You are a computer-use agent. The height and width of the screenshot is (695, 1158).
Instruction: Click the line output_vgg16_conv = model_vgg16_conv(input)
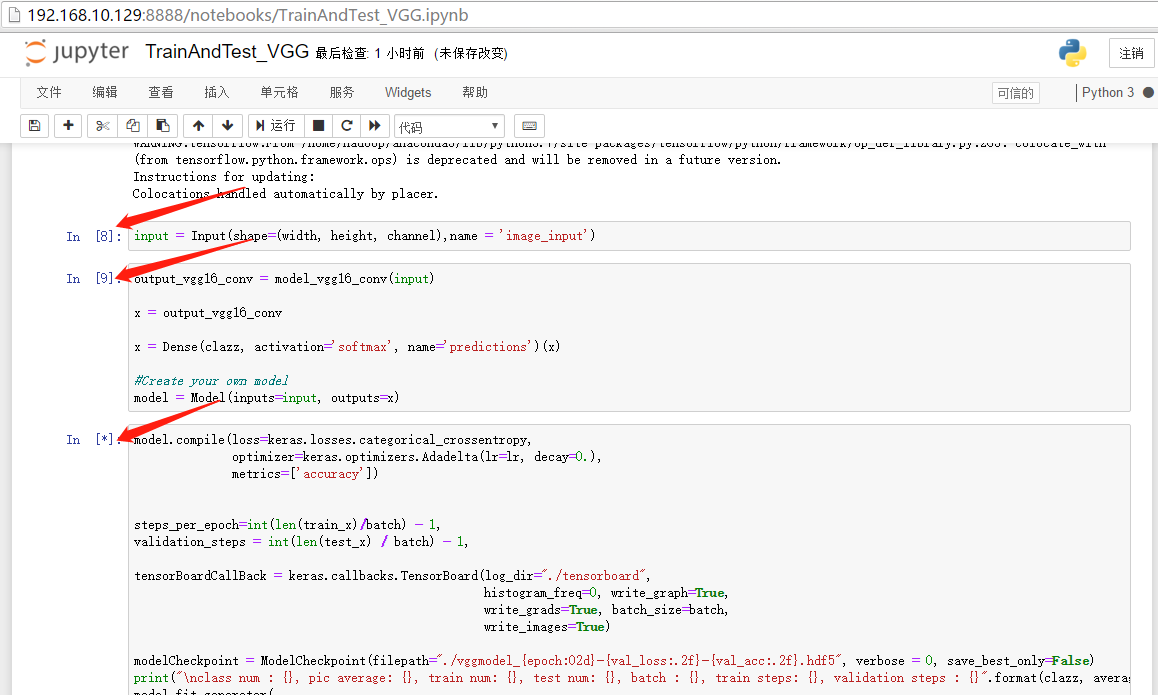point(284,278)
